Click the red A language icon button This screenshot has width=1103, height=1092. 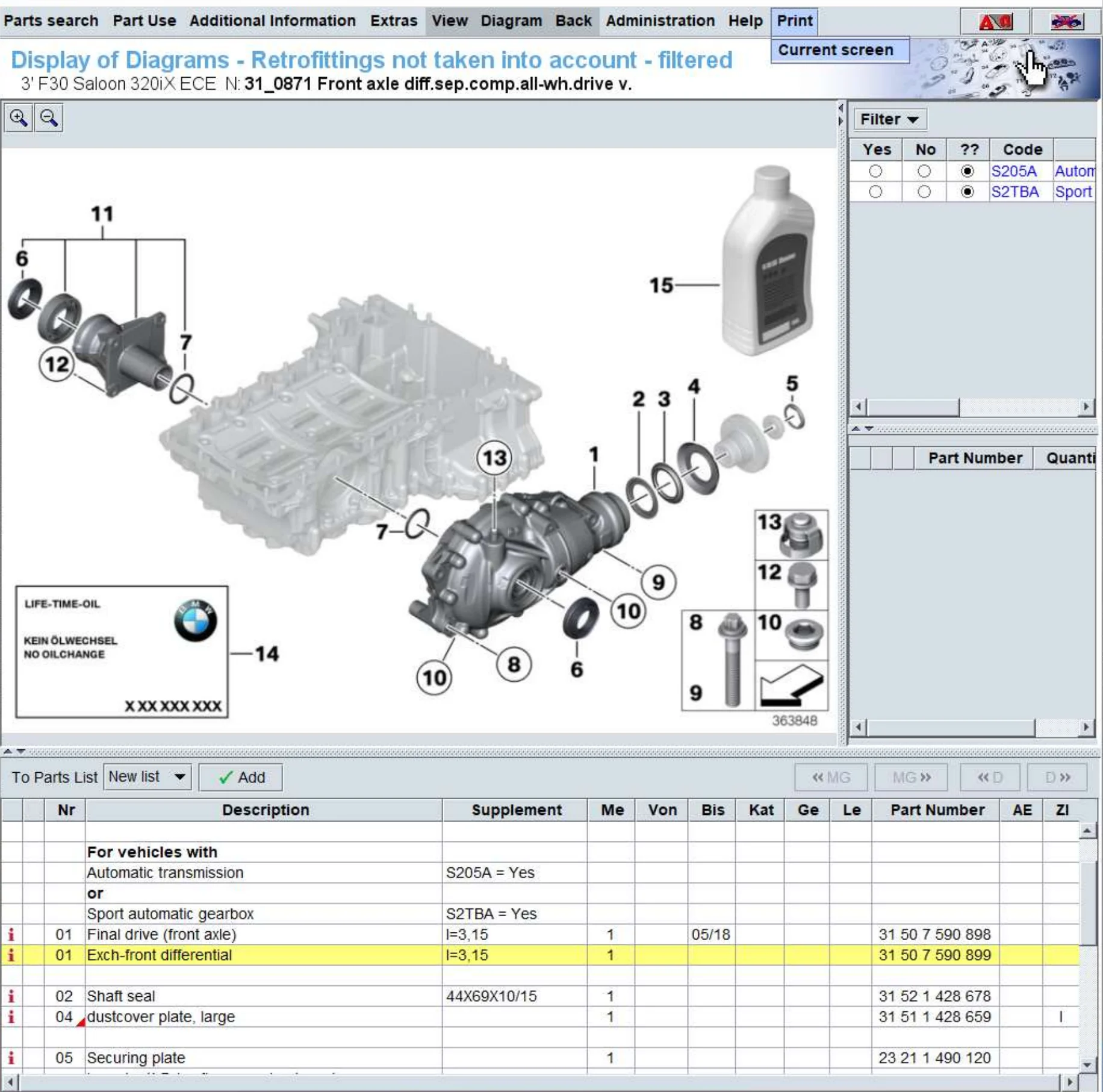coord(995,22)
